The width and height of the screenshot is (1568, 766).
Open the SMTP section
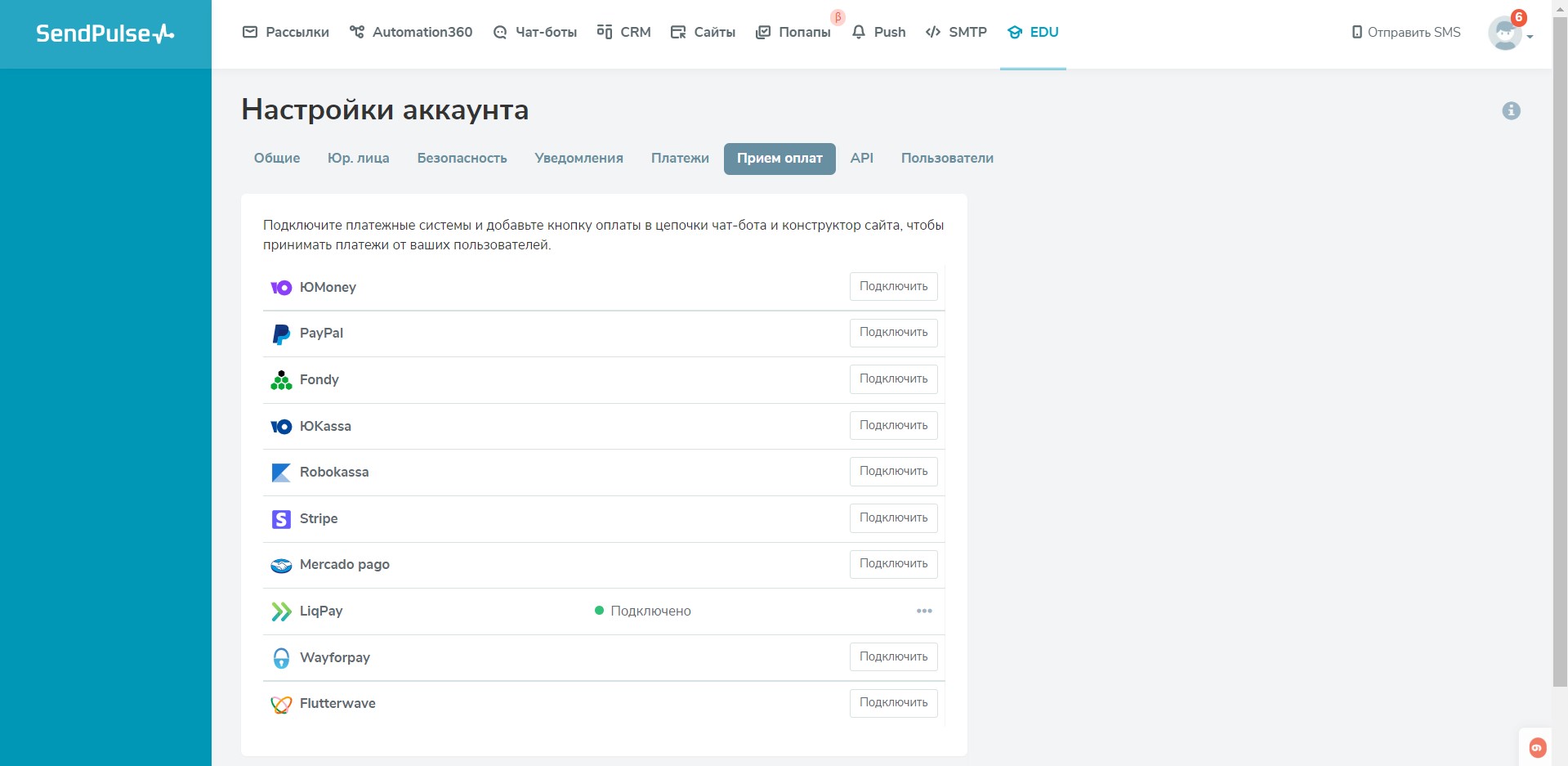tap(956, 32)
